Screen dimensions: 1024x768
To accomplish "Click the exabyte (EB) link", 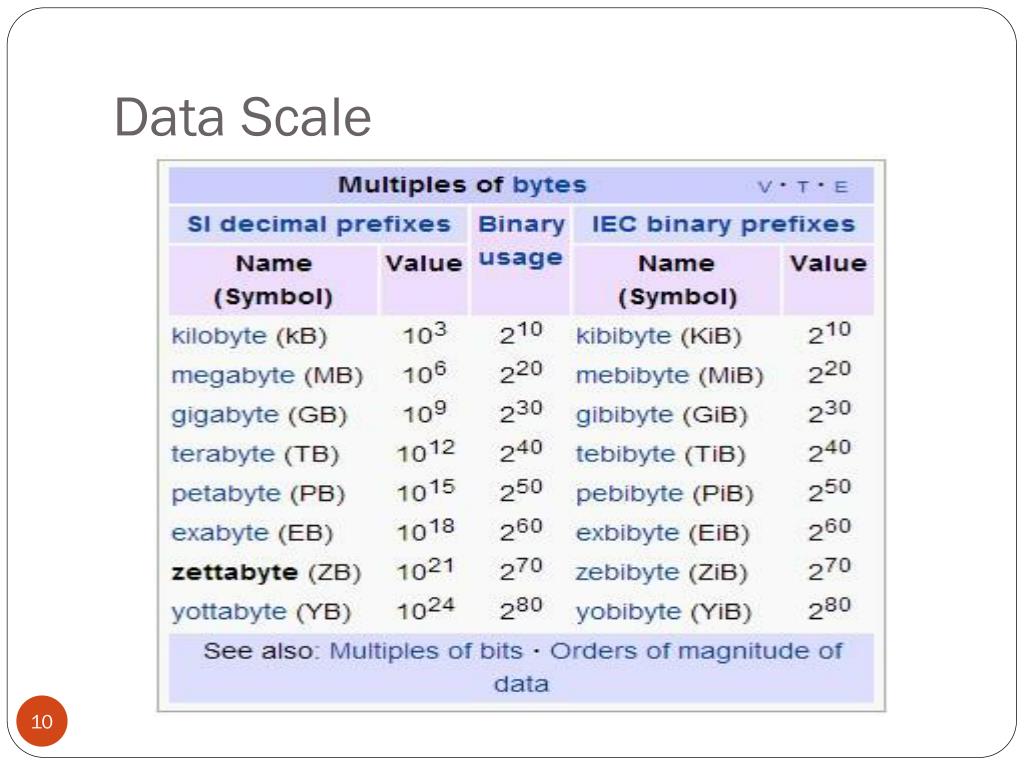I will [219, 533].
